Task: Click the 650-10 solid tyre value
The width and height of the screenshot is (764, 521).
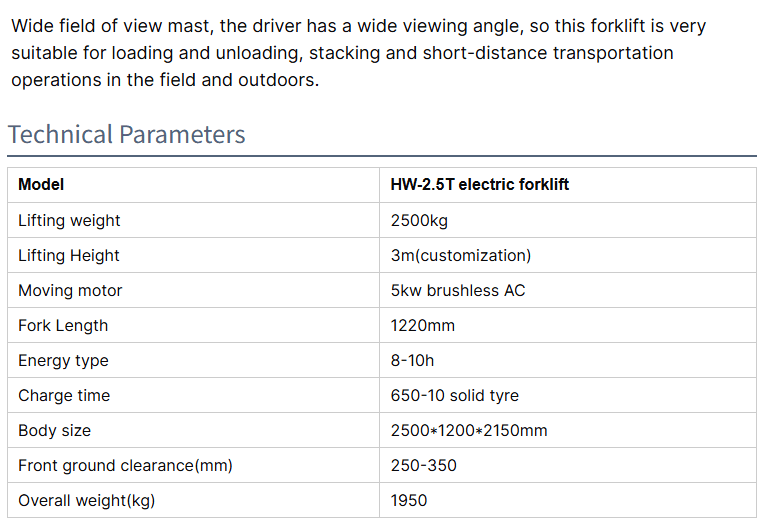Action: 455,395
